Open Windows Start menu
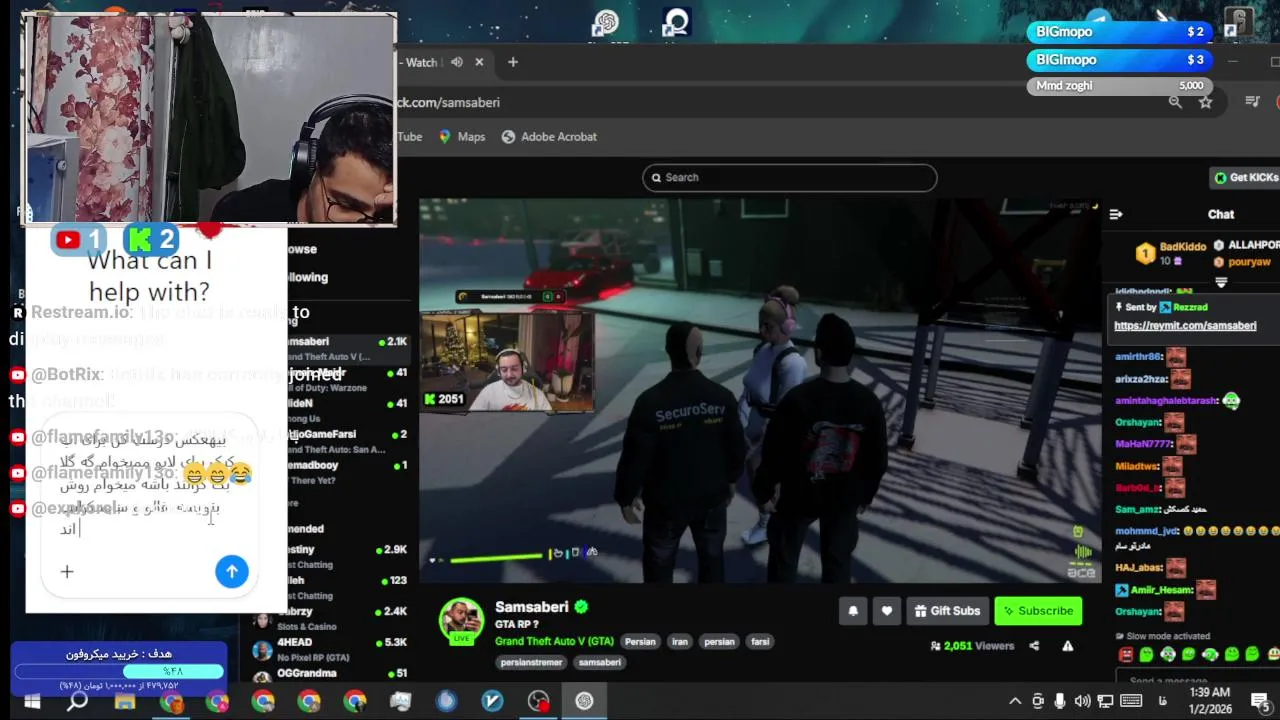Screen dimensions: 1280x720 click(31, 701)
